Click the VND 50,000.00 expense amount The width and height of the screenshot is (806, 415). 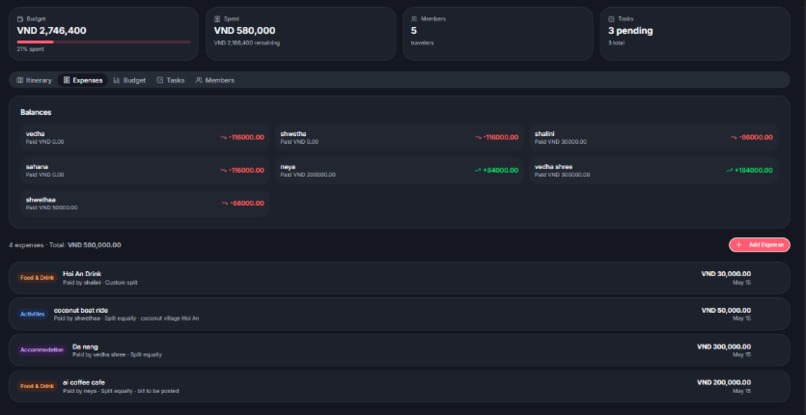point(726,311)
